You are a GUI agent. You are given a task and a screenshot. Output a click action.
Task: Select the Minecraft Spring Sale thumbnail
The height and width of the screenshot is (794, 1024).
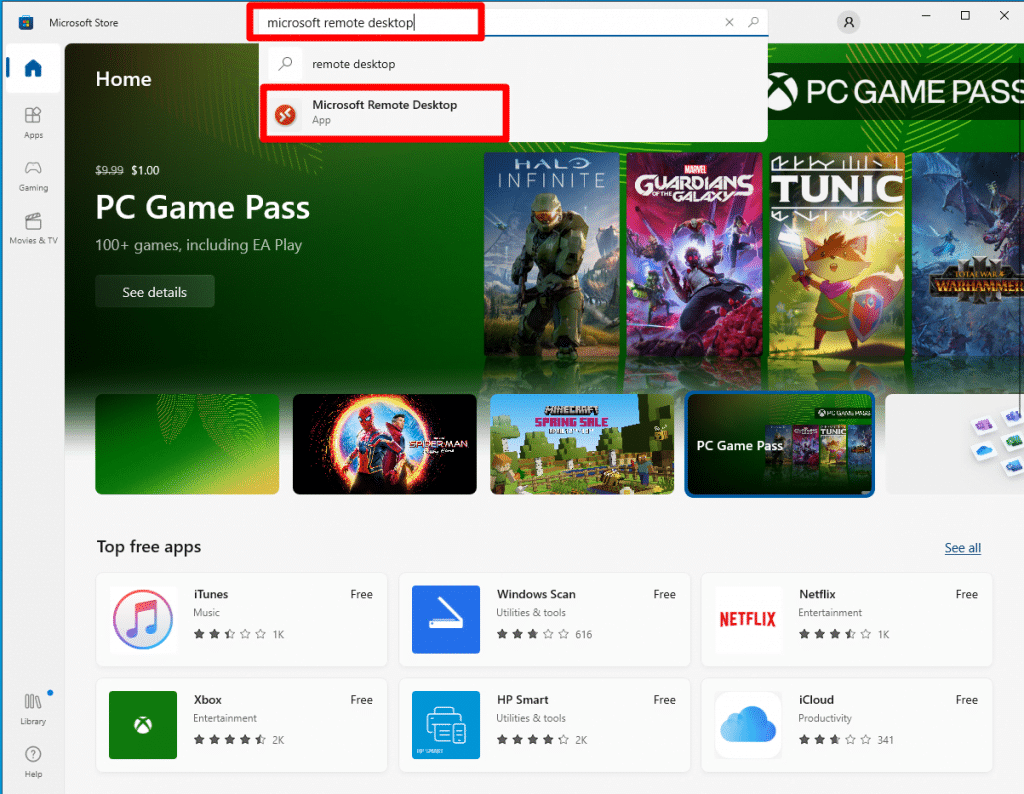(x=582, y=444)
